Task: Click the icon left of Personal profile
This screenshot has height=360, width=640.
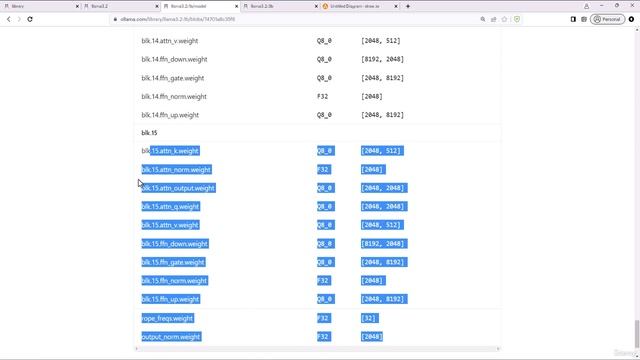Action: pyautogui.click(x=584, y=19)
